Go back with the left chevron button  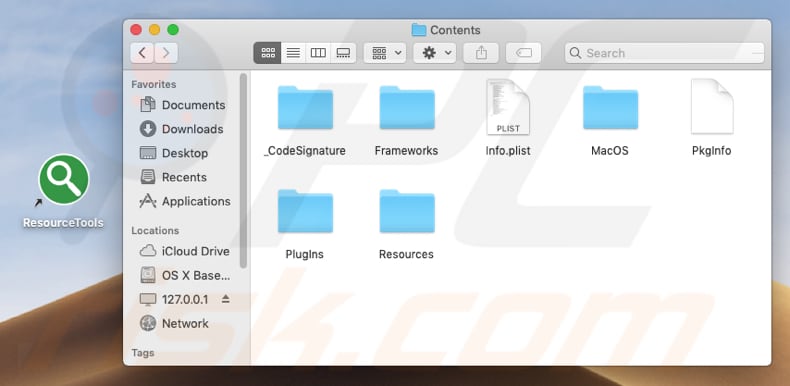click(x=143, y=53)
